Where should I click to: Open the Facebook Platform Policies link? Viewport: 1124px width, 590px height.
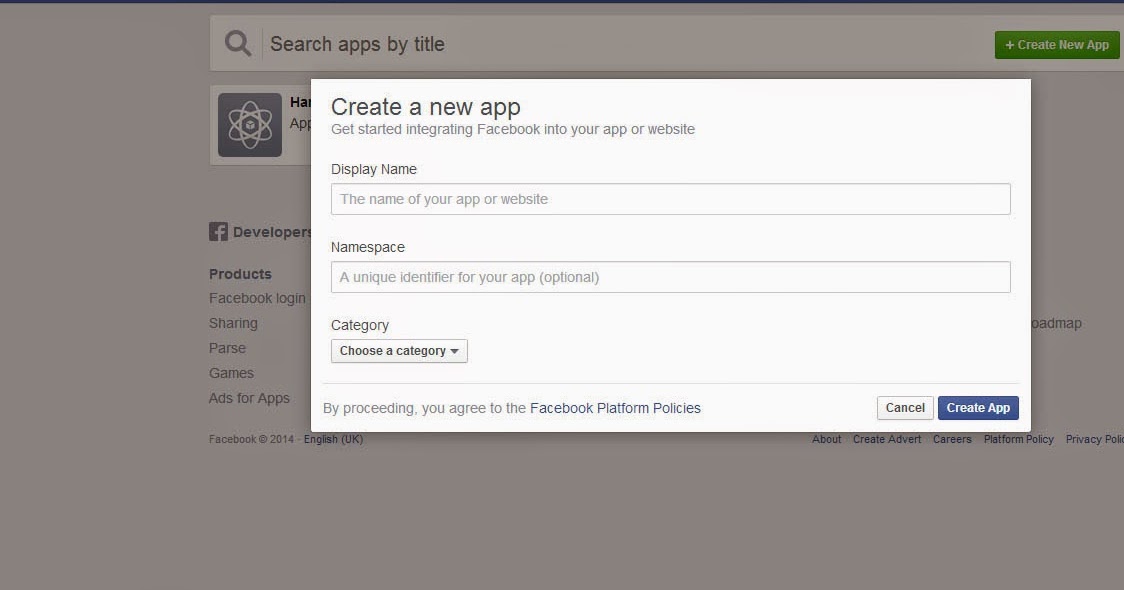click(615, 408)
